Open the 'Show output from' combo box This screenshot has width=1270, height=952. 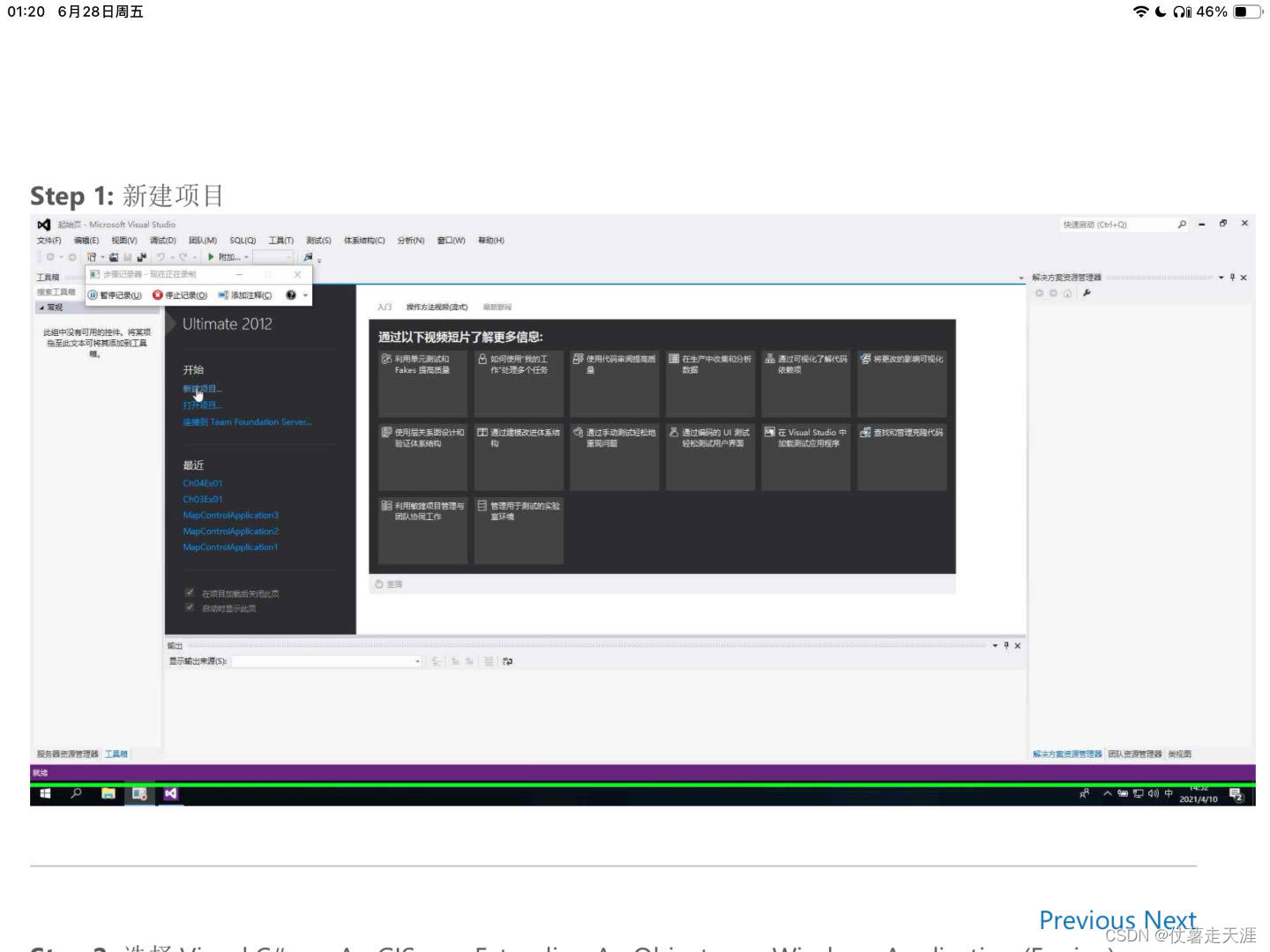327,661
